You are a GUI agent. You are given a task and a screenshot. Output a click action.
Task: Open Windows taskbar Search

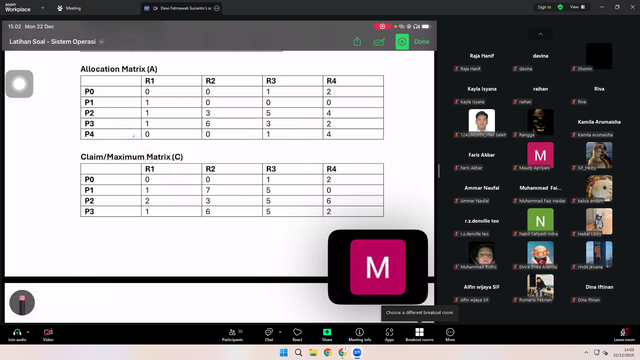[298, 353]
